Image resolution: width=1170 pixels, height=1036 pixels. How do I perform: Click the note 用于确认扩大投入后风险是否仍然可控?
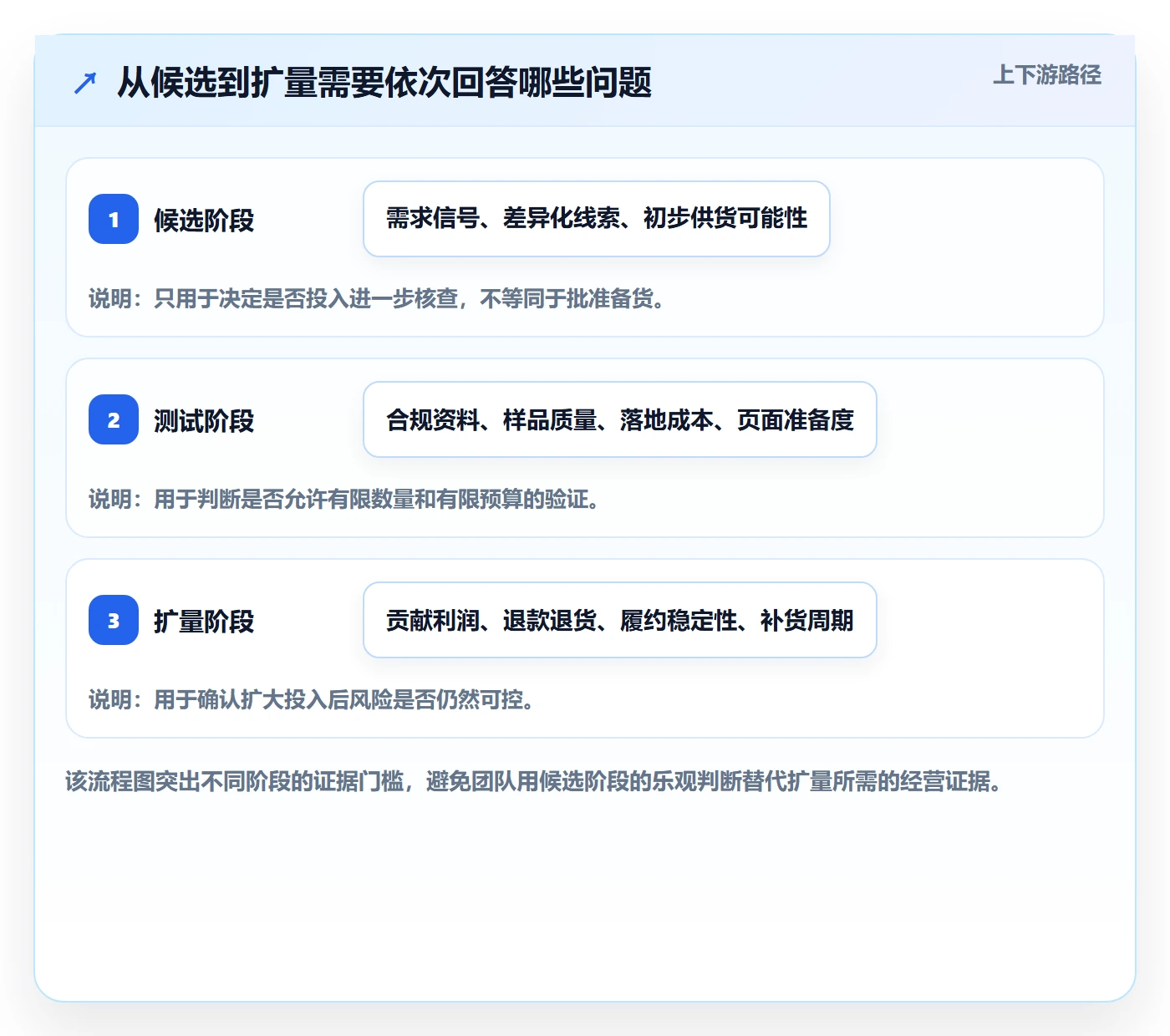point(312,699)
